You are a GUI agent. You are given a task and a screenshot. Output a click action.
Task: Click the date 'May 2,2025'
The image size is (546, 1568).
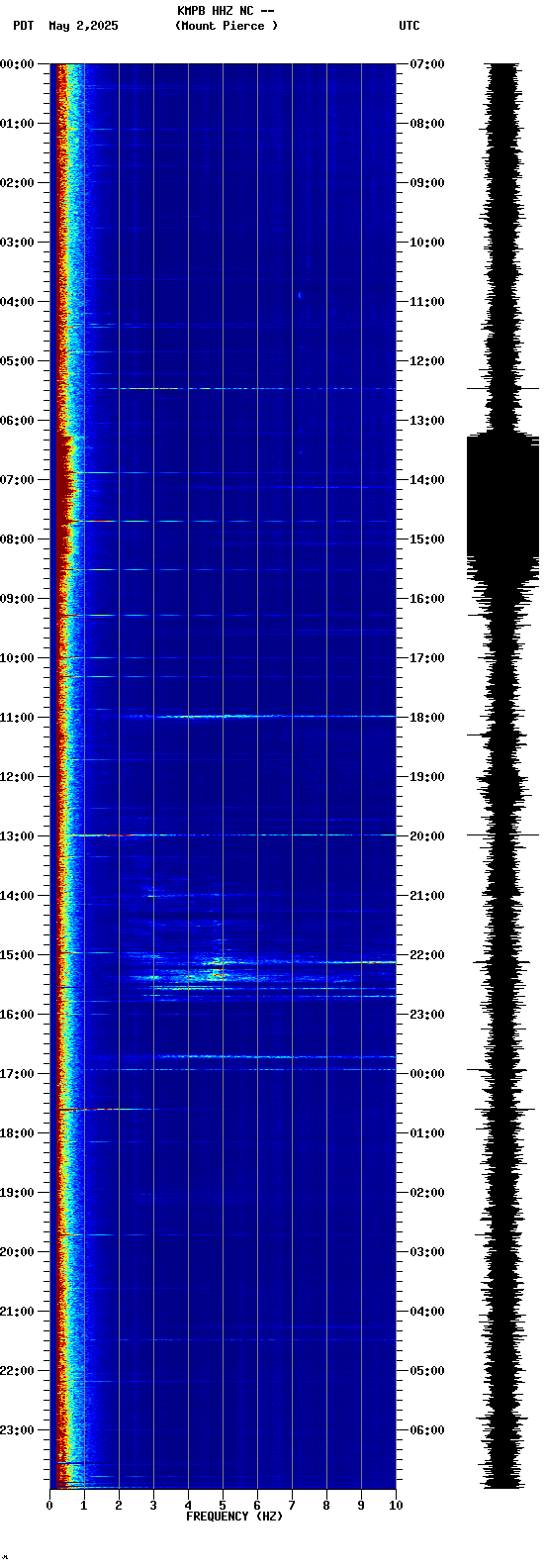[83, 26]
